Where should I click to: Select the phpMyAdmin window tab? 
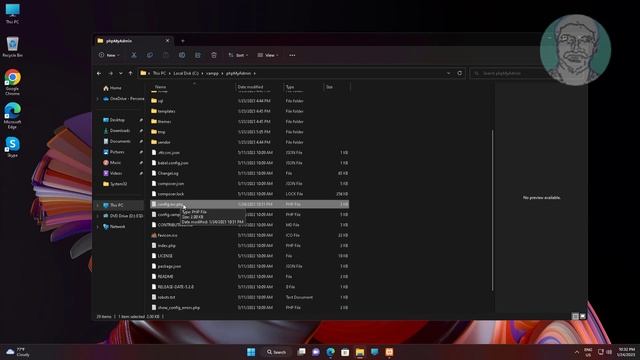(132, 41)
